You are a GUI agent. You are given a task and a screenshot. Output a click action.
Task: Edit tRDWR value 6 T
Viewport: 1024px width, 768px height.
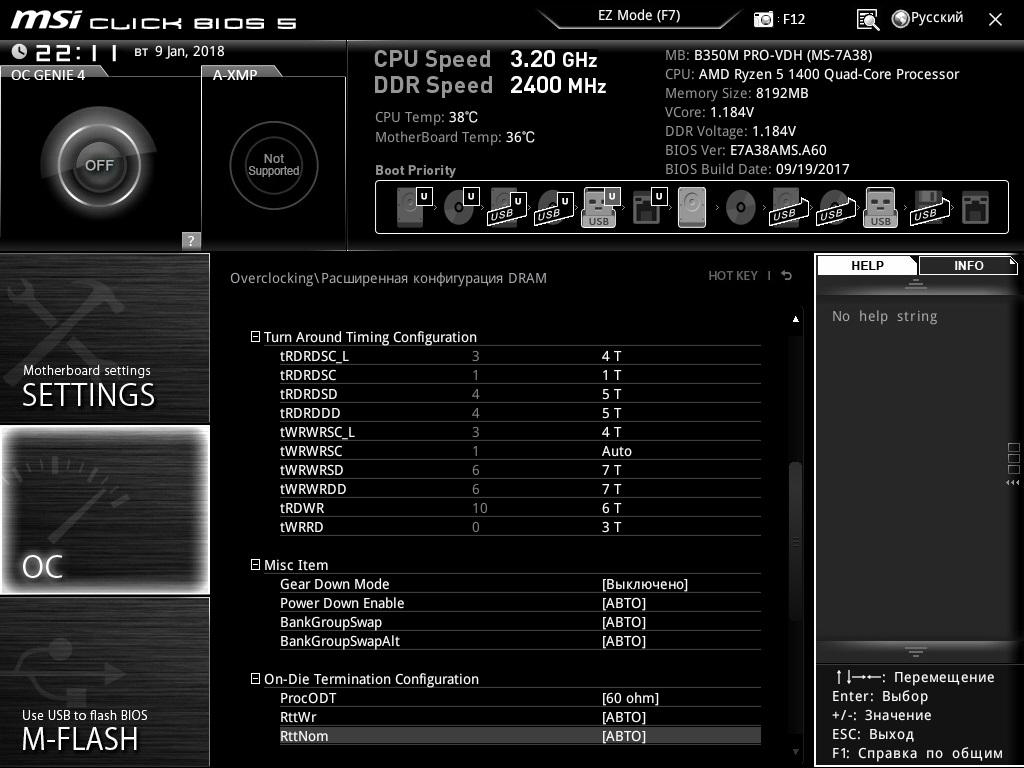611,507
